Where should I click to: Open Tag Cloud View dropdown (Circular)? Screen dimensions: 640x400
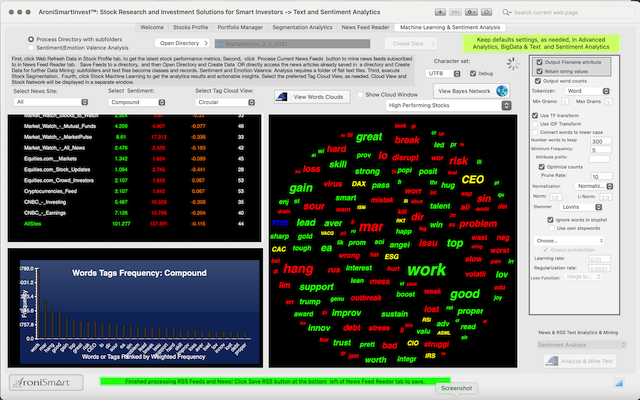(225, 102)
